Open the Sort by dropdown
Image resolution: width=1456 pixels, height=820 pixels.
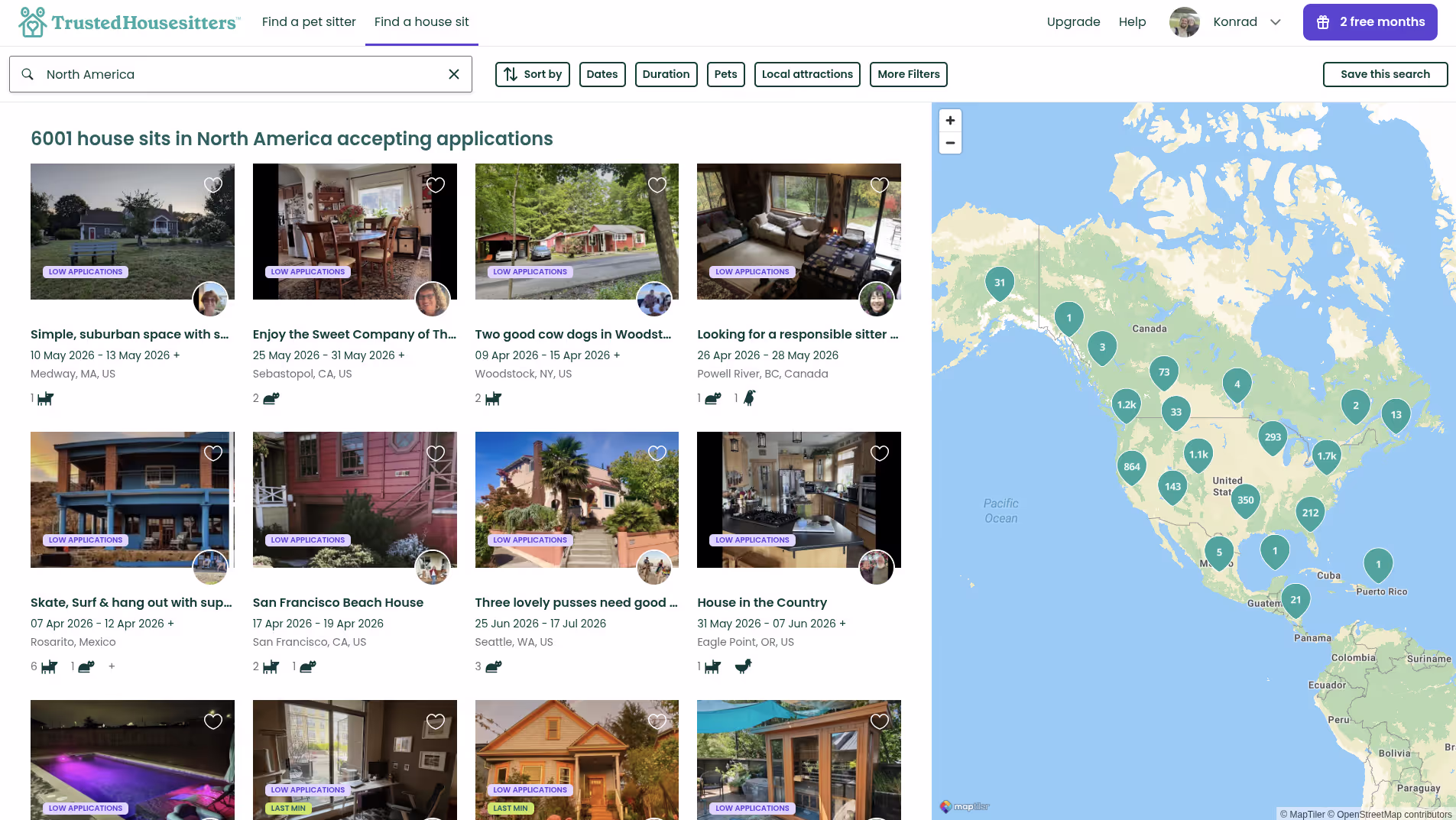point(533,74)
